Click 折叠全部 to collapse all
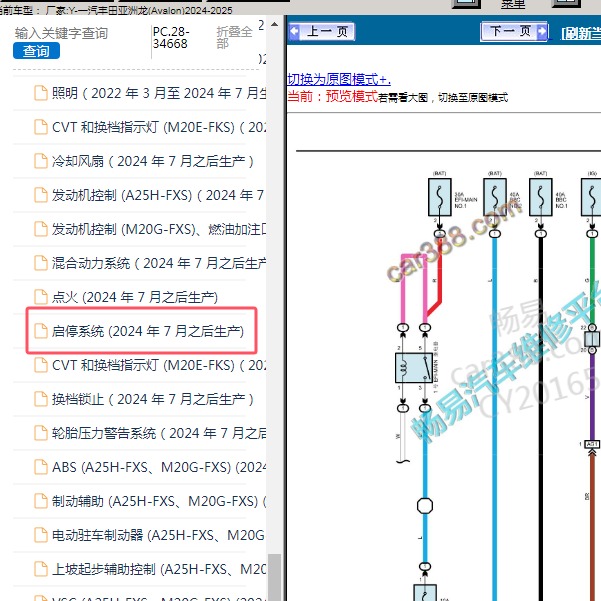 (234, 37)
